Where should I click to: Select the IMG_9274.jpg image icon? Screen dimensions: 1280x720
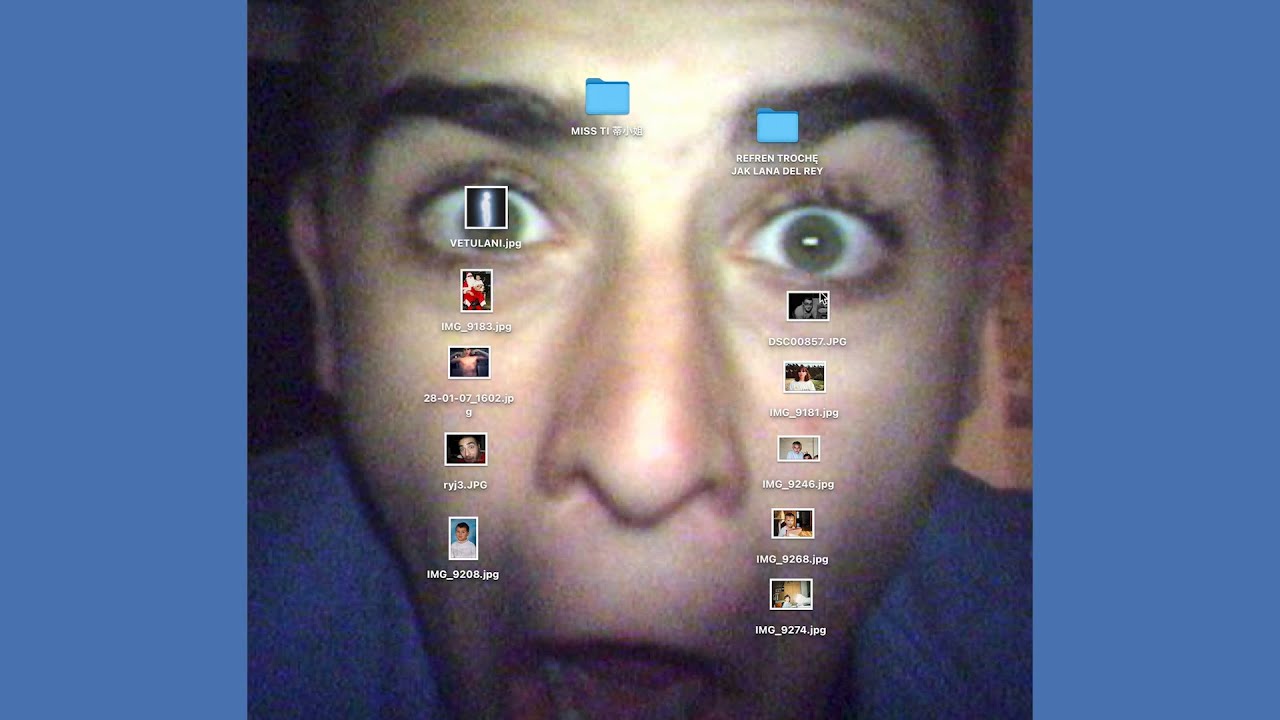(x=790, y=594)
